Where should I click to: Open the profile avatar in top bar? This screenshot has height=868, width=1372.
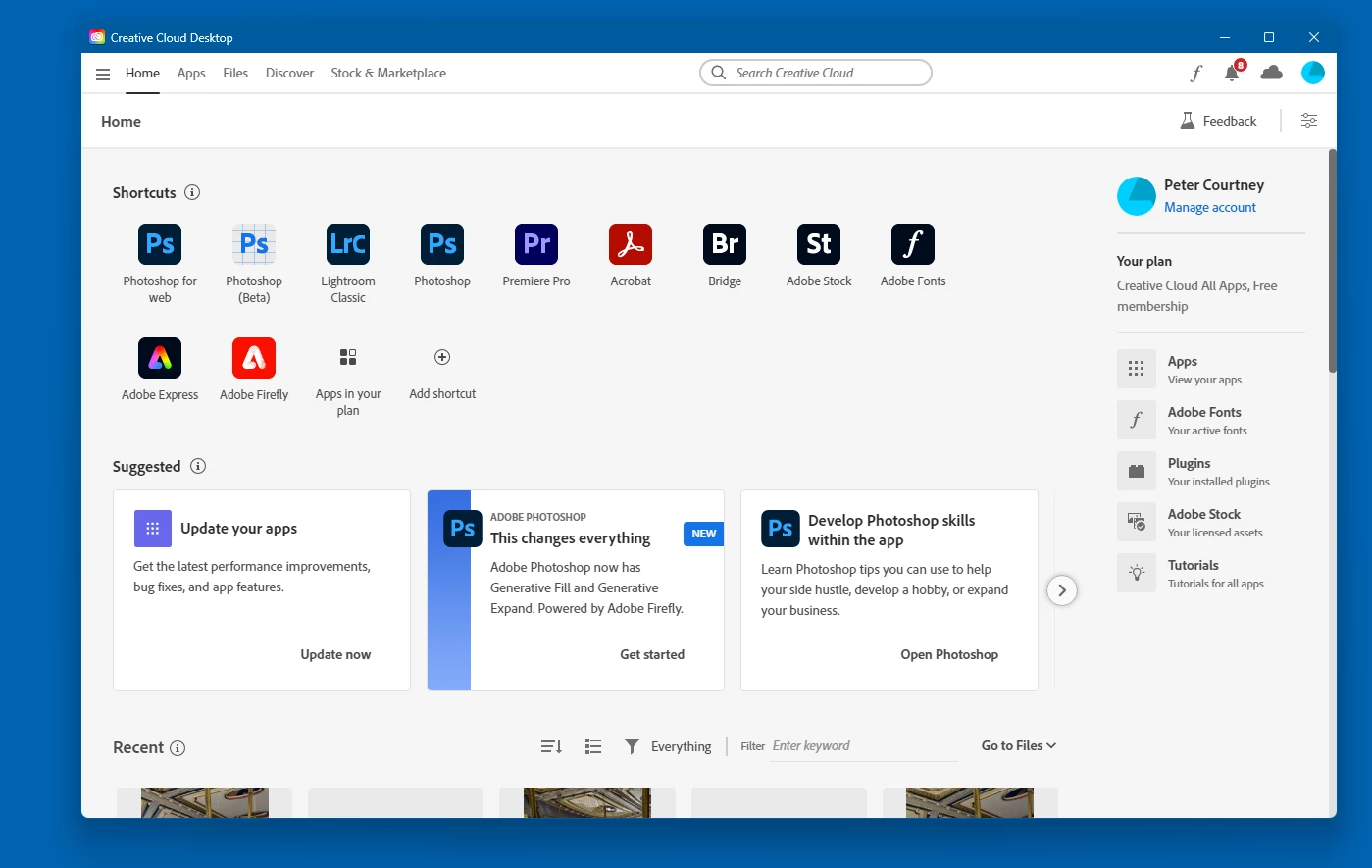point(1313,73)
